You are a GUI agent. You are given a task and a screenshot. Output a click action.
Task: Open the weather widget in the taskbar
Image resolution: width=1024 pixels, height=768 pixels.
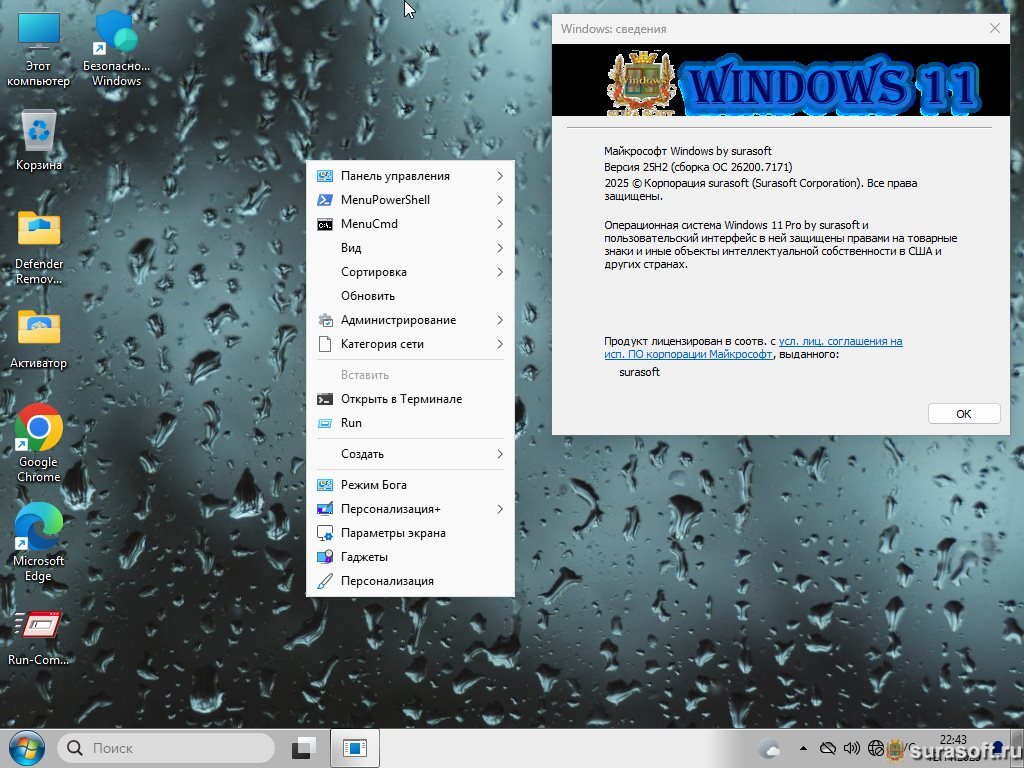(770, 749)
